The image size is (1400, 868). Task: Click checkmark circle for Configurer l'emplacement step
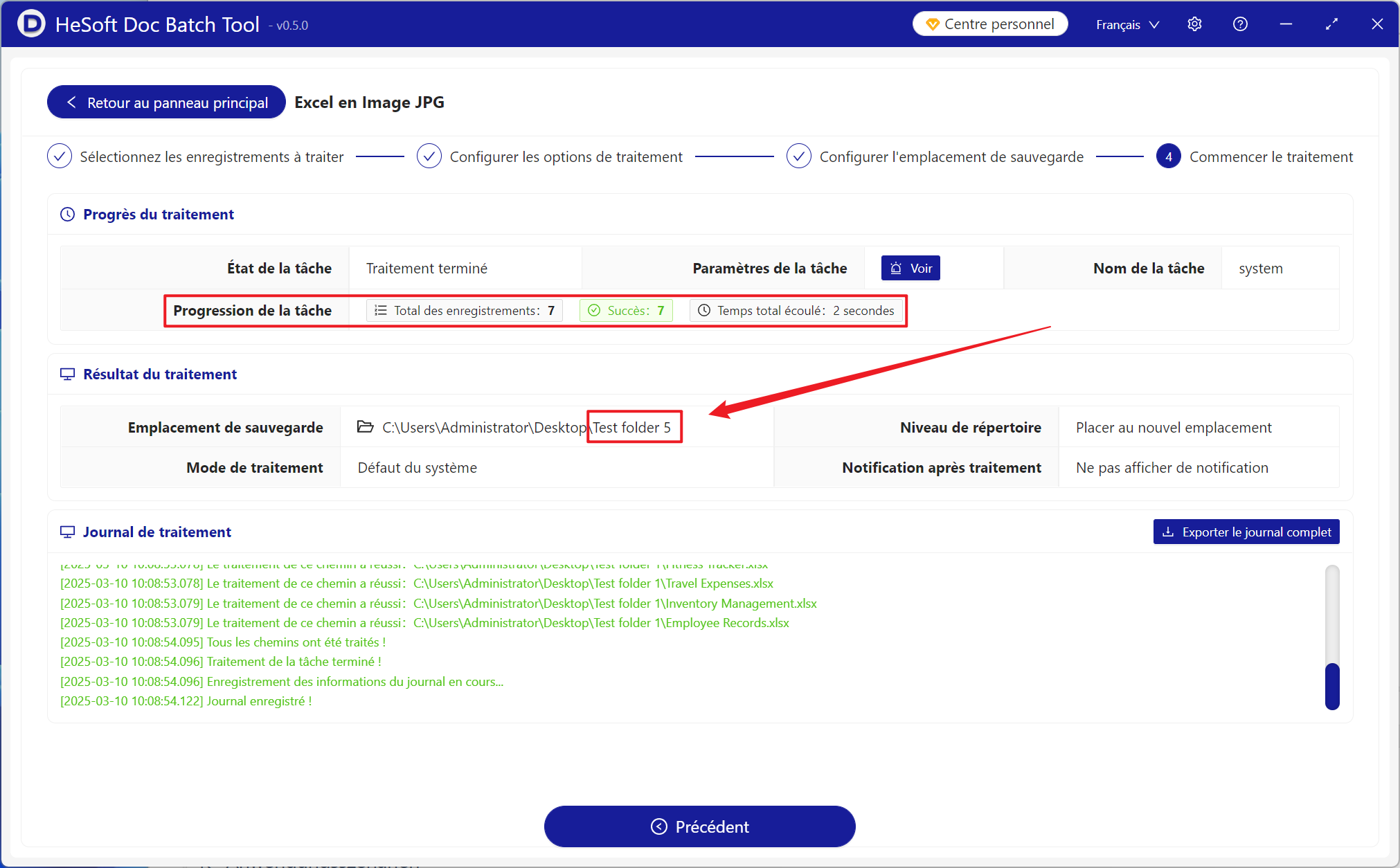pos(799,156)
